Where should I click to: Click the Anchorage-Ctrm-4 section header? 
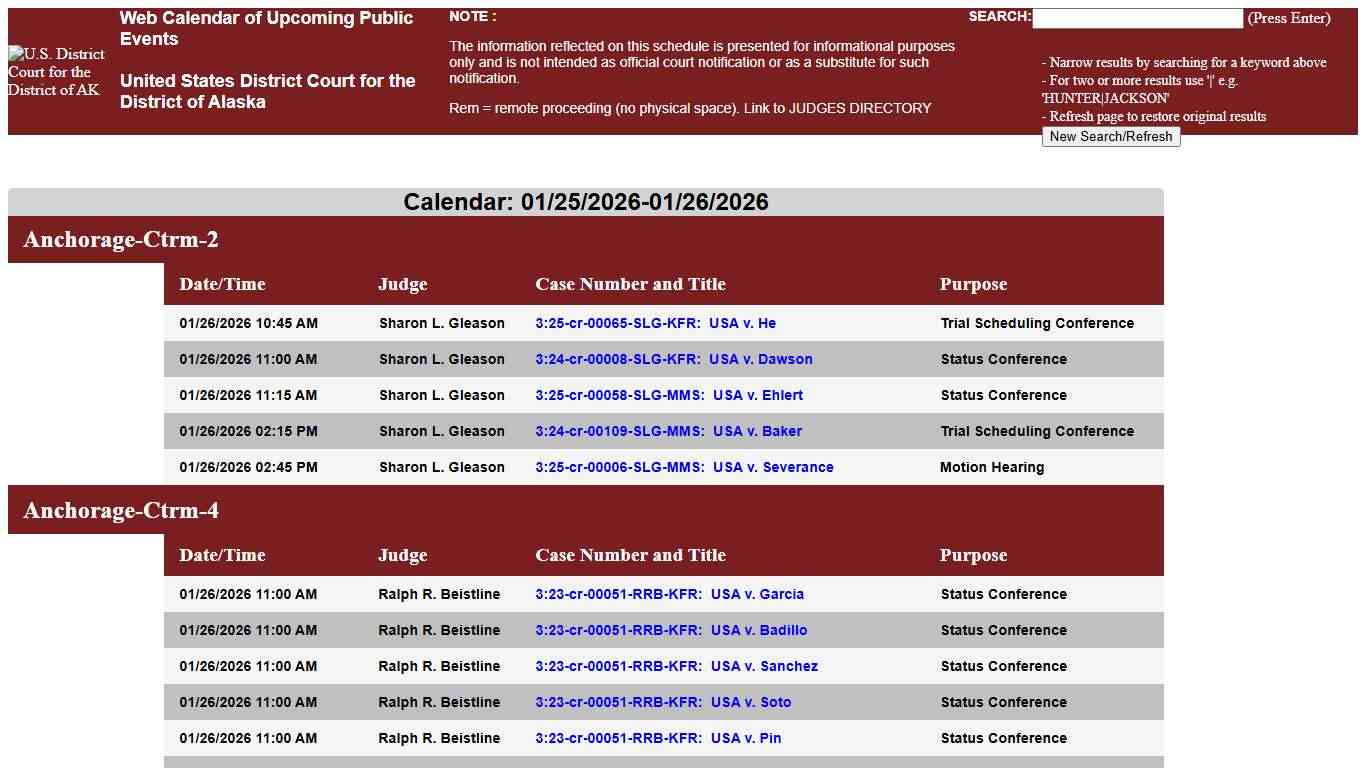coord(121,511)
